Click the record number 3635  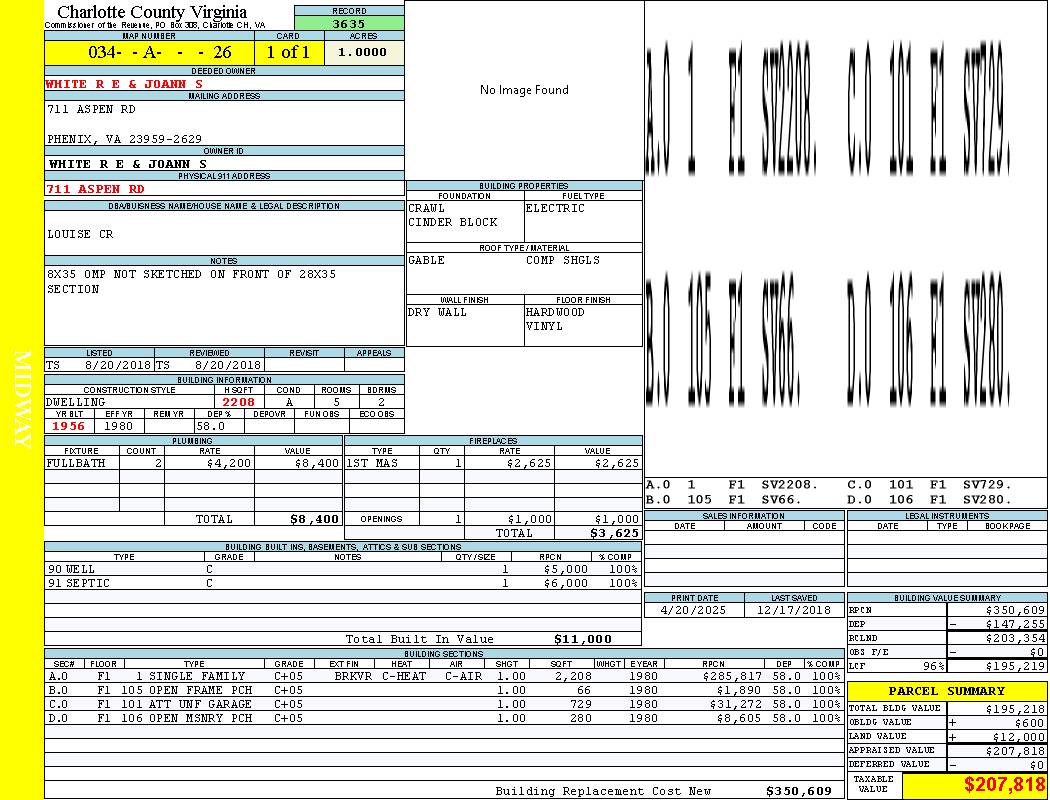tap(349, 23)
